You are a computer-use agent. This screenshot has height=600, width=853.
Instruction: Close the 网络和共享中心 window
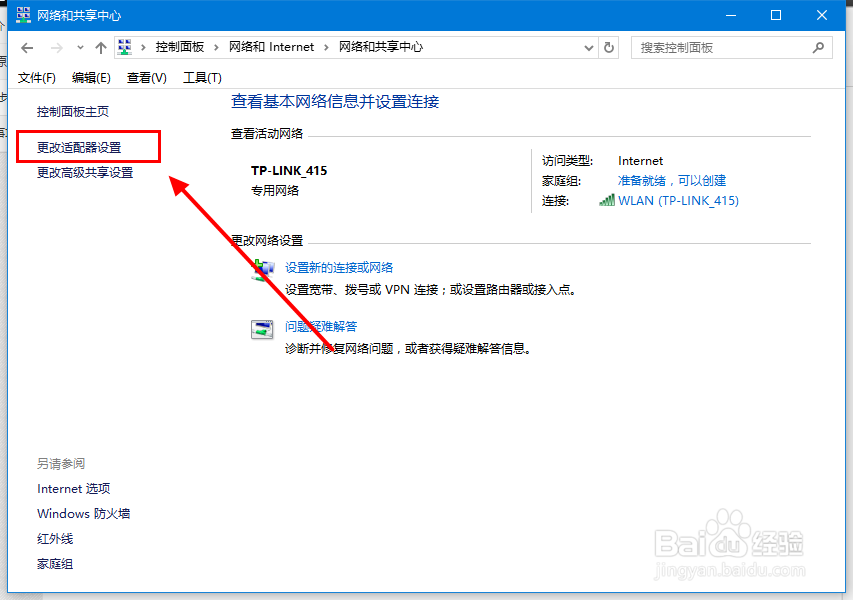pyautogui.click(x=822, y=15)
